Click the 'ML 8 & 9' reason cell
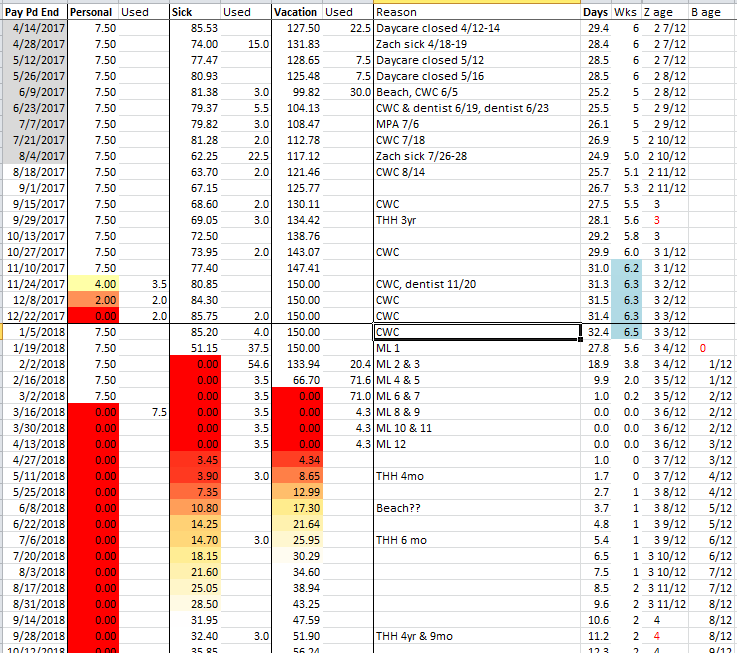Image resolution: width=737 pixels, height=653 pixels. 477,412
